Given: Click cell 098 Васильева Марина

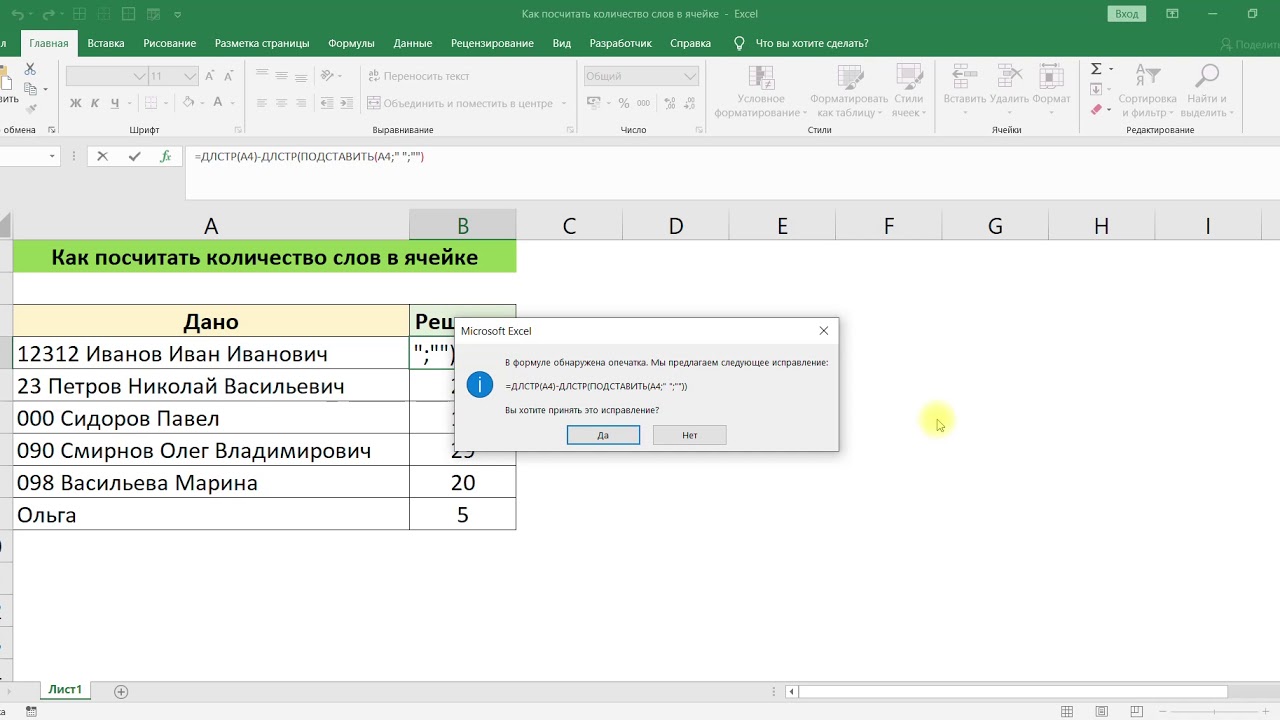Looking at the screenshot, I should point(211,482).
